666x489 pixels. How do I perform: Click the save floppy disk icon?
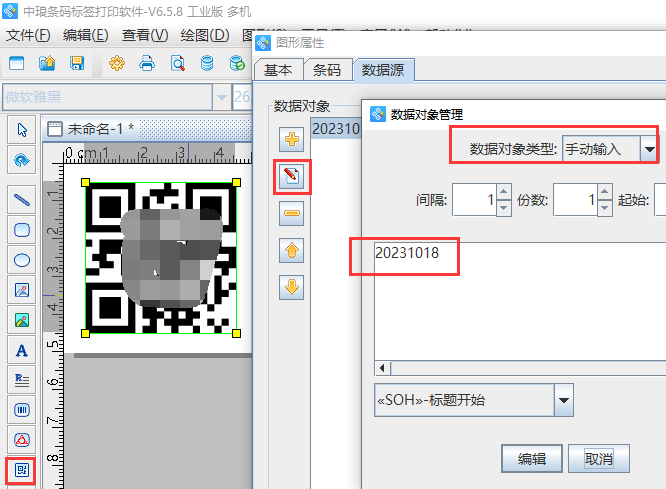pyautogui.click(x=76, y=64)
